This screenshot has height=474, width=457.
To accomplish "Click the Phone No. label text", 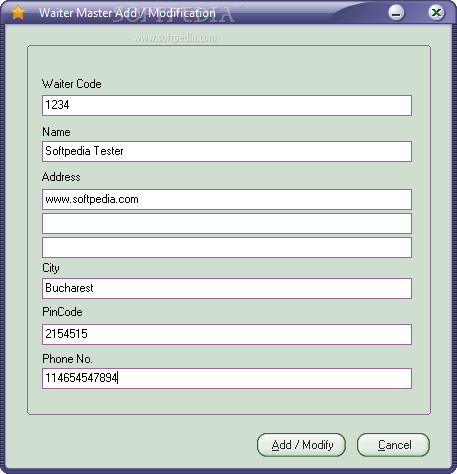I will pos(67,359).
